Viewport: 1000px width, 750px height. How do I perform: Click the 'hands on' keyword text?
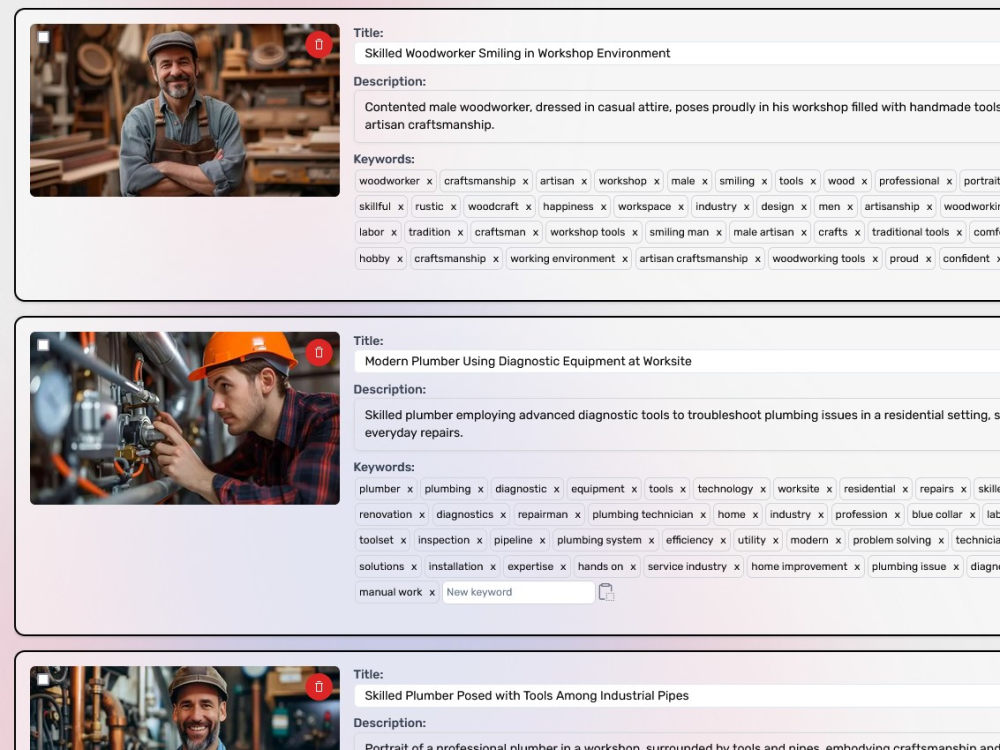(x=600, y=566)
